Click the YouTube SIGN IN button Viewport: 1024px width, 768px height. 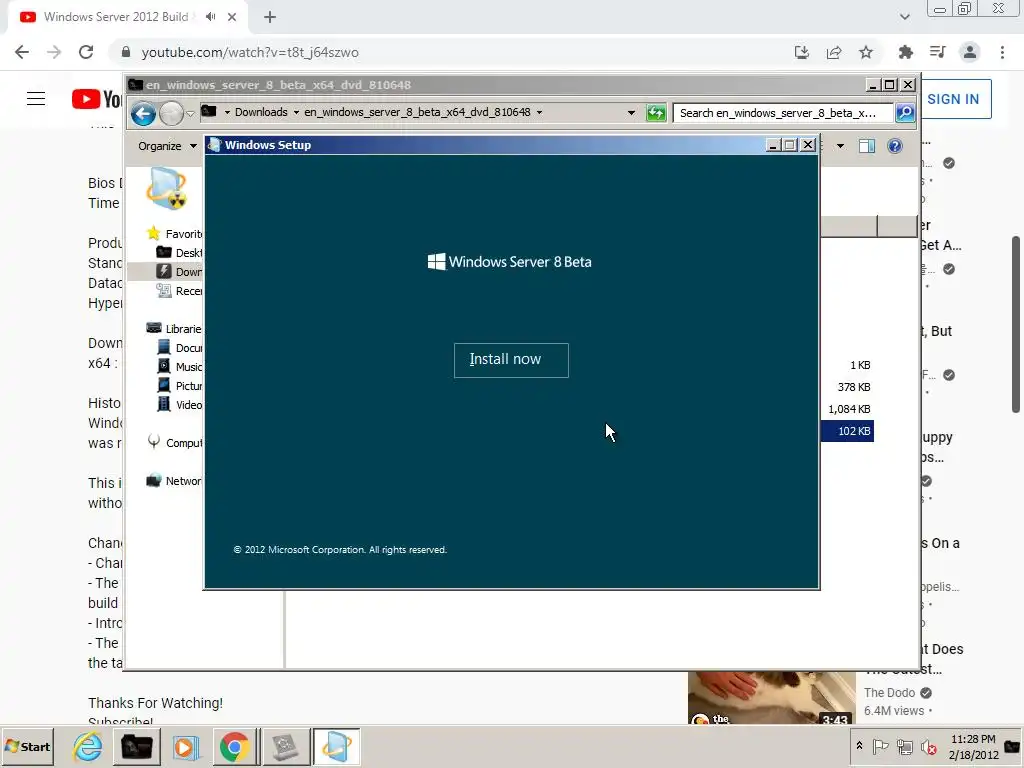coord(955,99)
